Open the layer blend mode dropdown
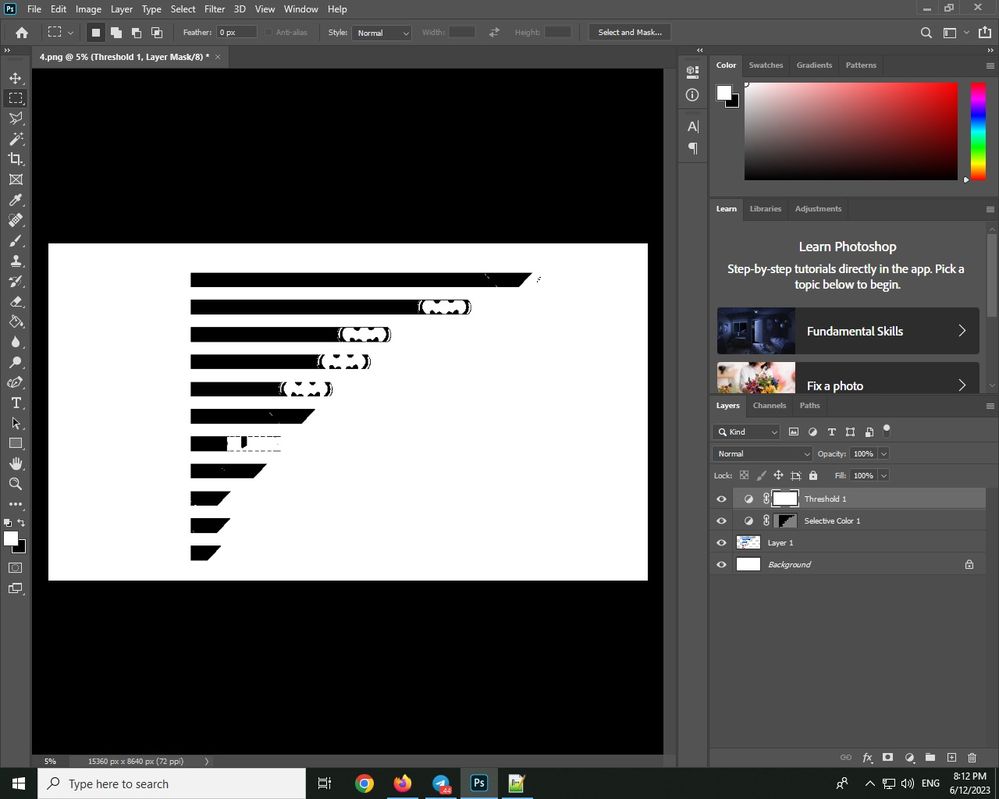The width and height of the screenshot is (999, 799). pyautogui.click(x=762, y=454)
